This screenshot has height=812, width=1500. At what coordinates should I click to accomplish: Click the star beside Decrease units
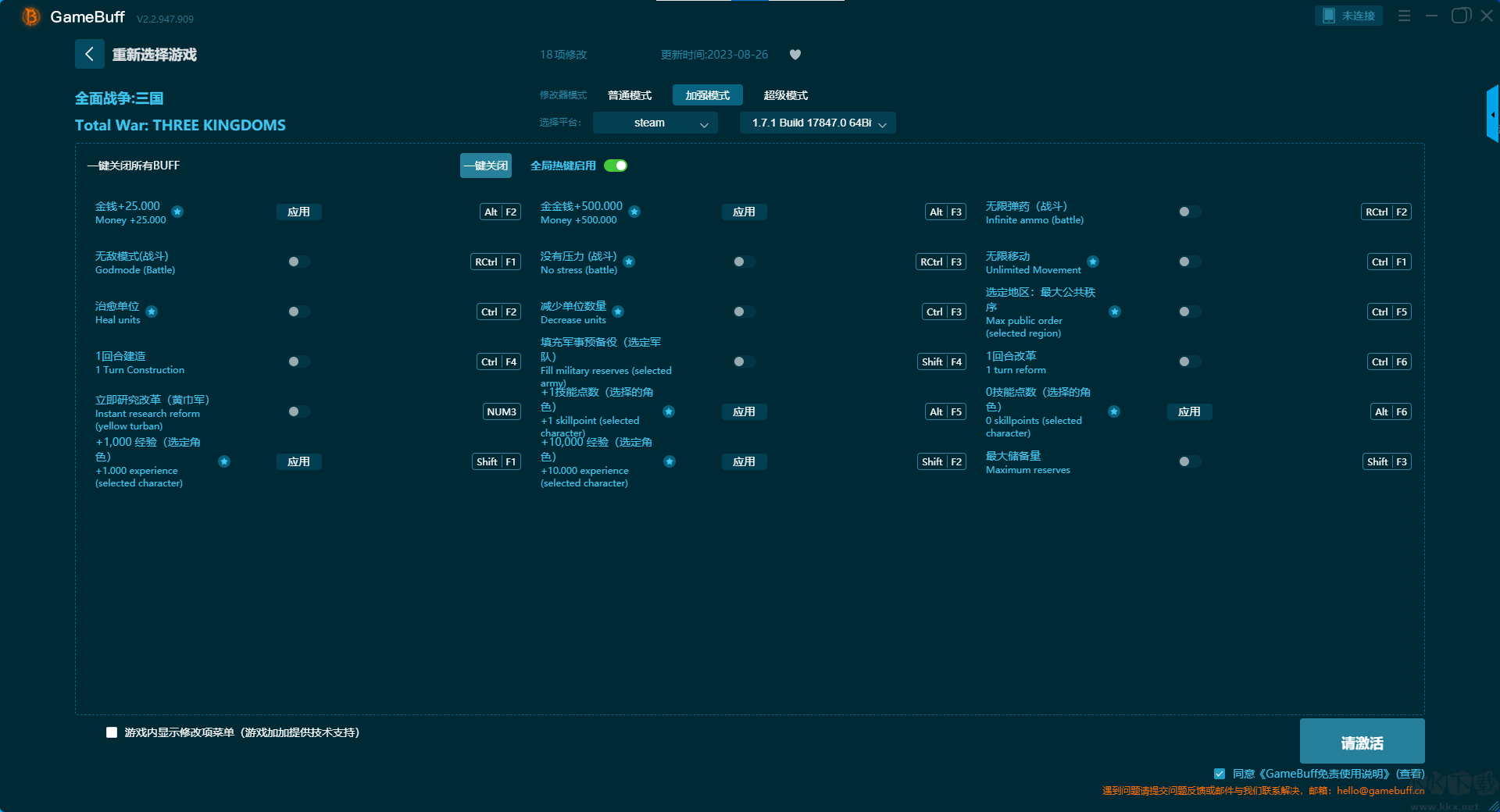[618, 312]
